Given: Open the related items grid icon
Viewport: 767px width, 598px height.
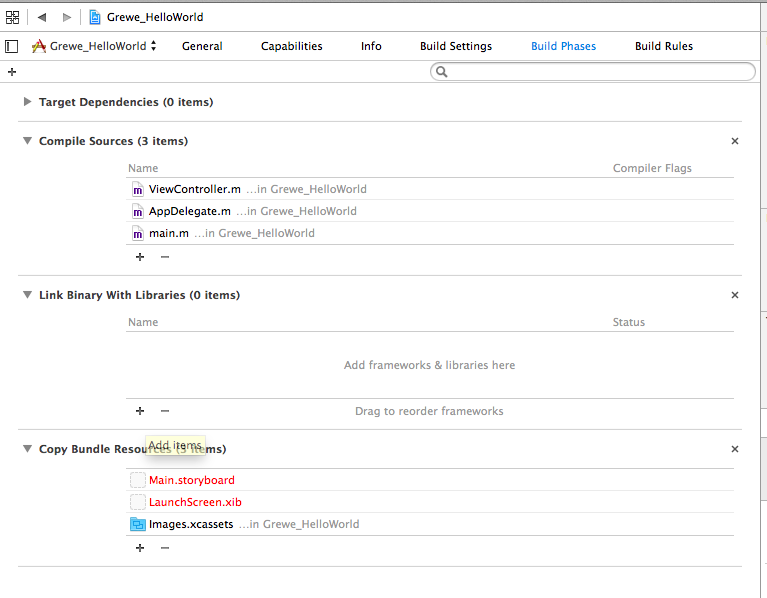Looking at the screenshot, I should (x=12, y=17).
